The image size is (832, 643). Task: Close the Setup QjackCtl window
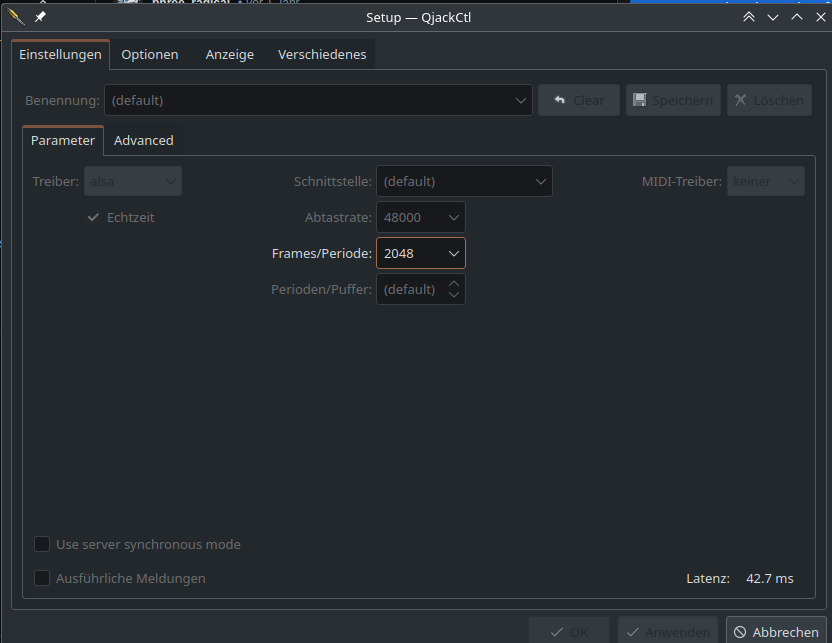(x=820, y=17)
